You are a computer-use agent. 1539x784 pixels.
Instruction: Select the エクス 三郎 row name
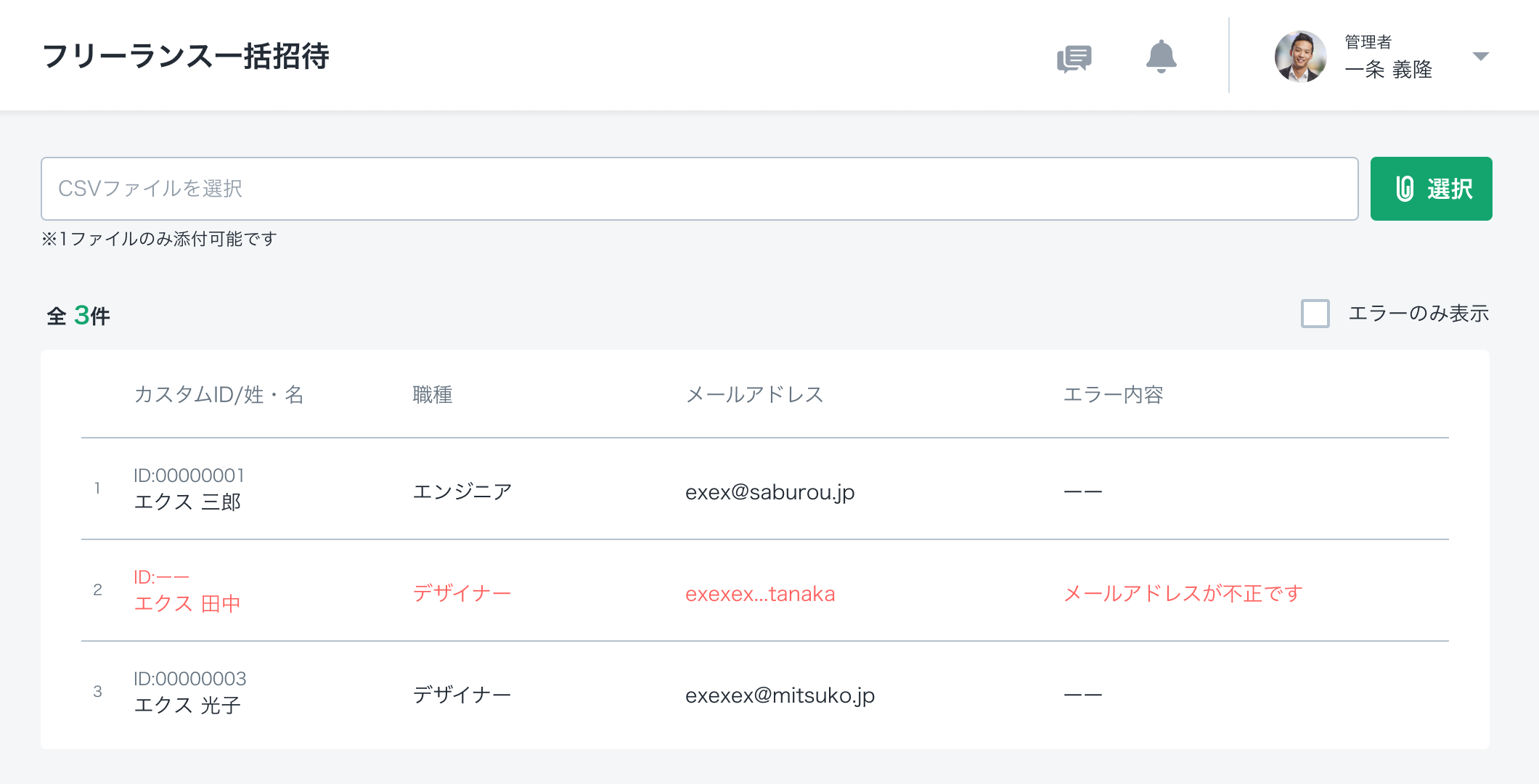pos(187,502)
